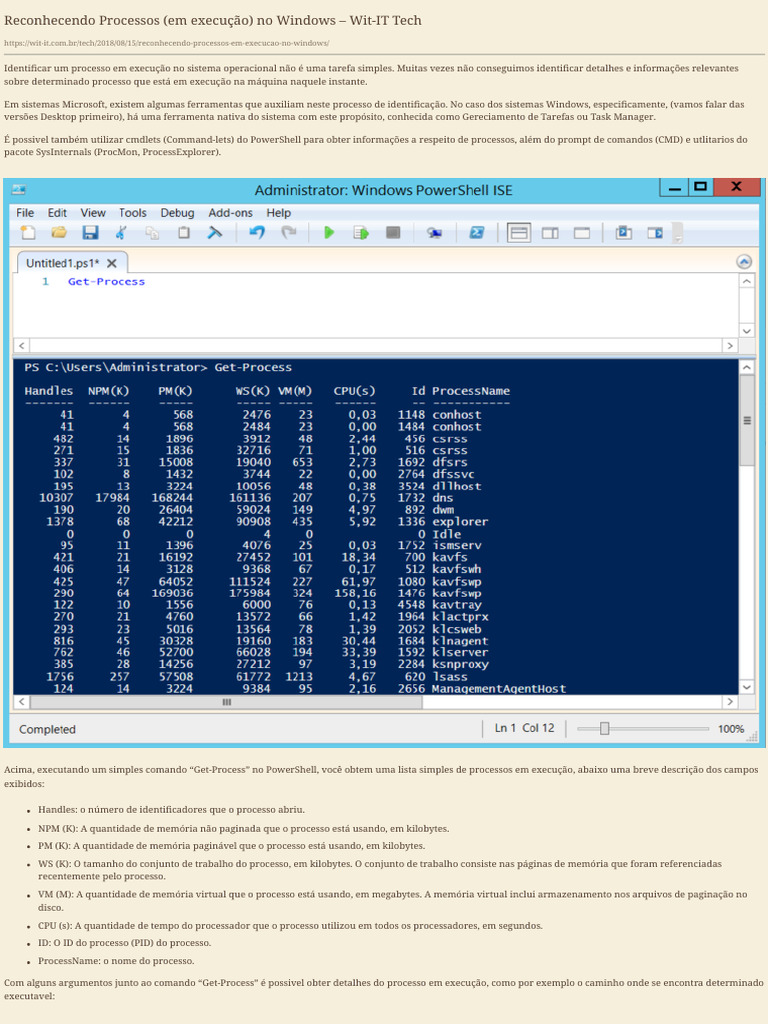Image resolution: width=768 pixels, height=1024 pixels.
Task: Open the wit-it.com.br article URL link
Action: click(x=166, y=44)
